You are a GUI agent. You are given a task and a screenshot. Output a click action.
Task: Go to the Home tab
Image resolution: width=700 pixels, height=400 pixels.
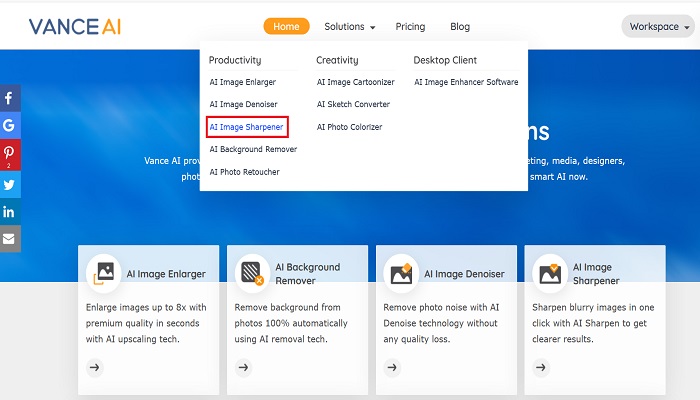click(286, 26)
